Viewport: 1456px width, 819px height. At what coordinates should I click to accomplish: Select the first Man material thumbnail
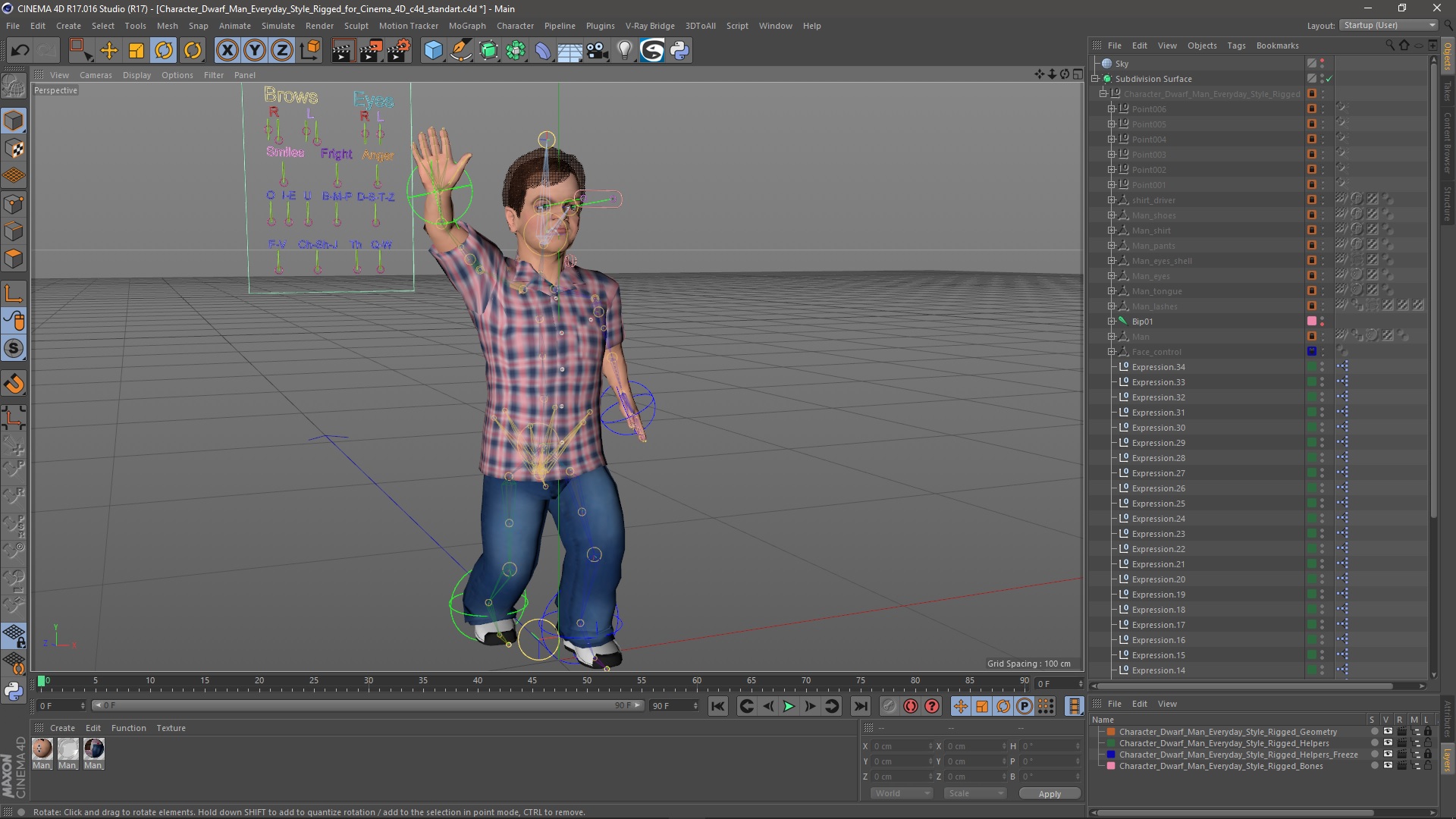[42, 749]
